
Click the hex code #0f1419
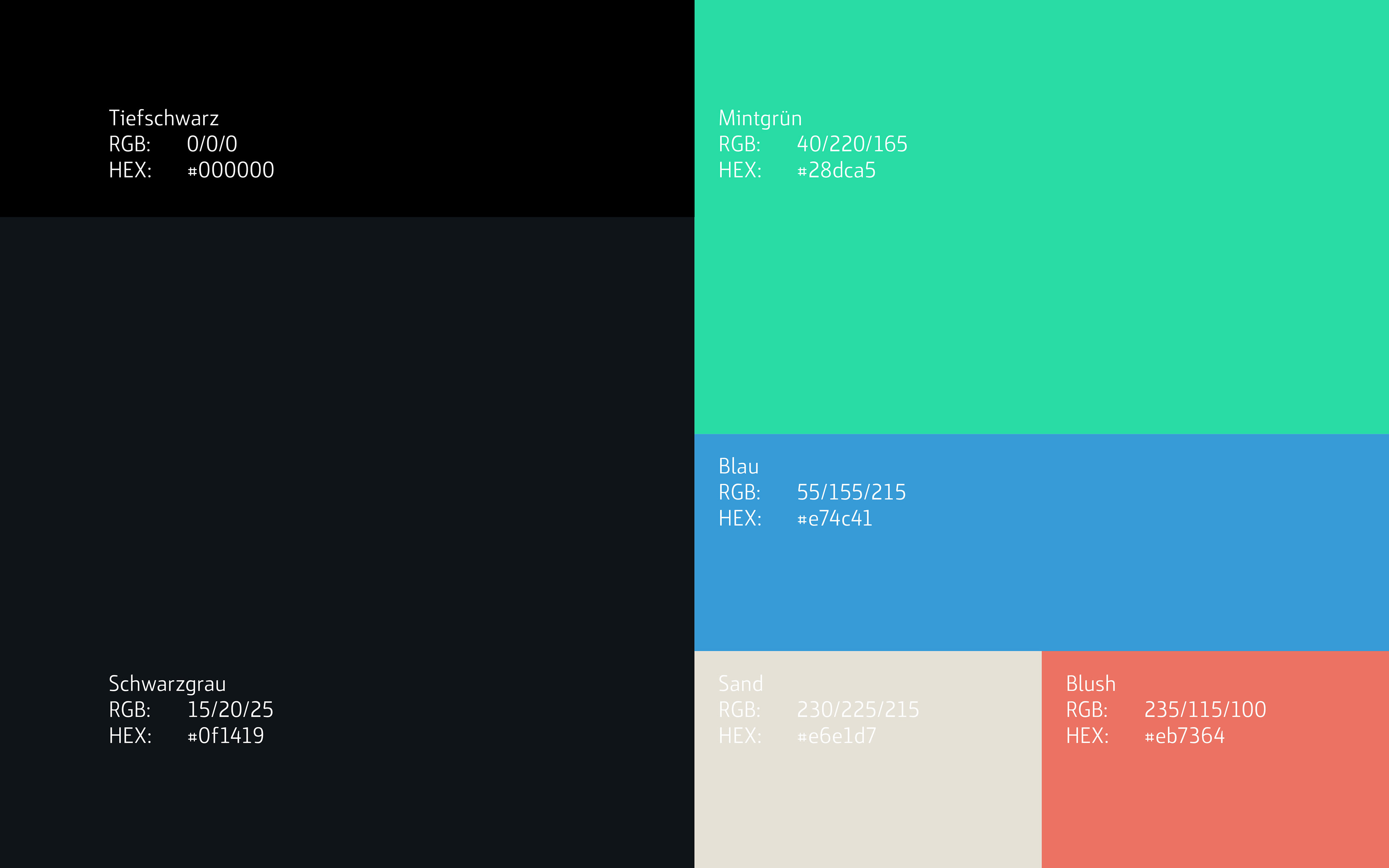[226, 736]
